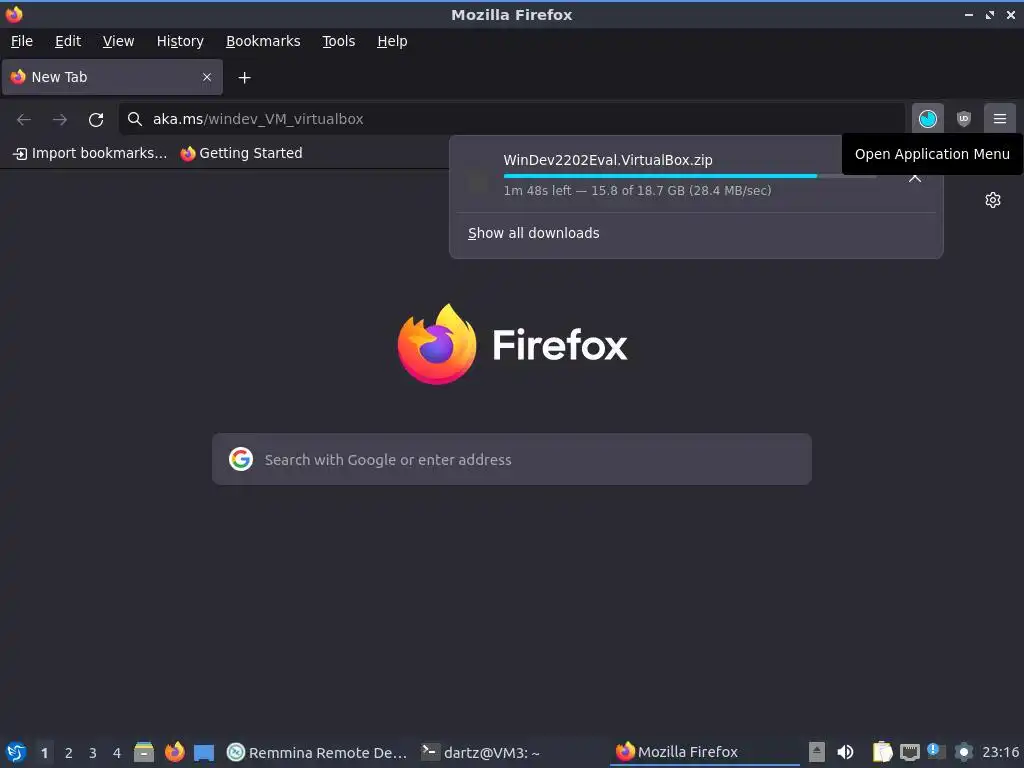Open the History menu
The width and height of the screenshot is (1024, 768).
(x=180, y=41)
